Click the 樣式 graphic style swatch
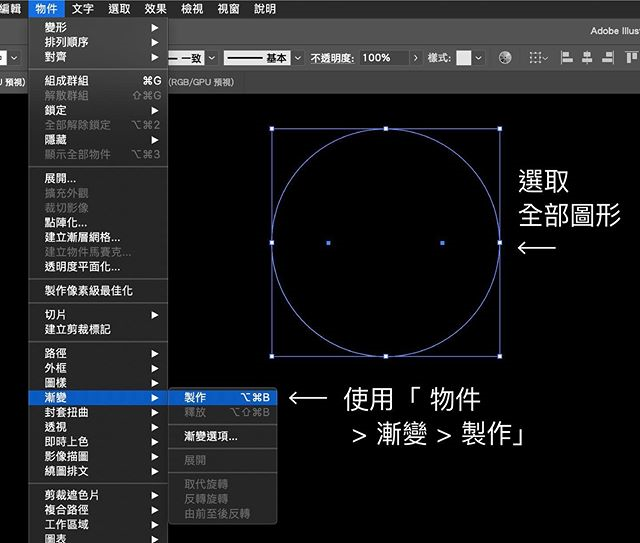 [463, 58]
